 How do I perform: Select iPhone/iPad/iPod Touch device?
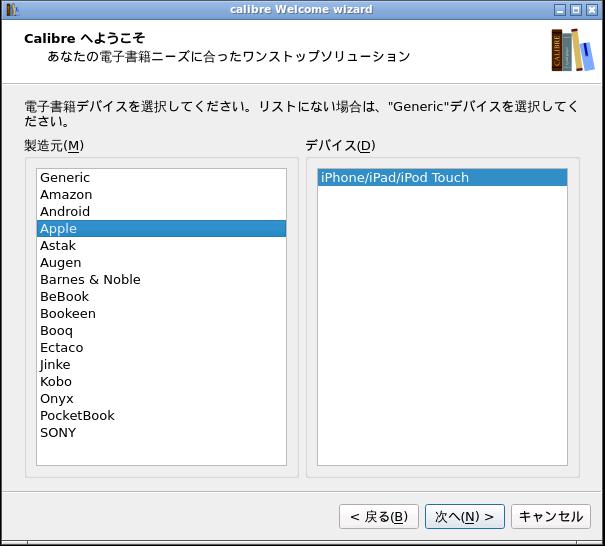(x=442, y=177)
